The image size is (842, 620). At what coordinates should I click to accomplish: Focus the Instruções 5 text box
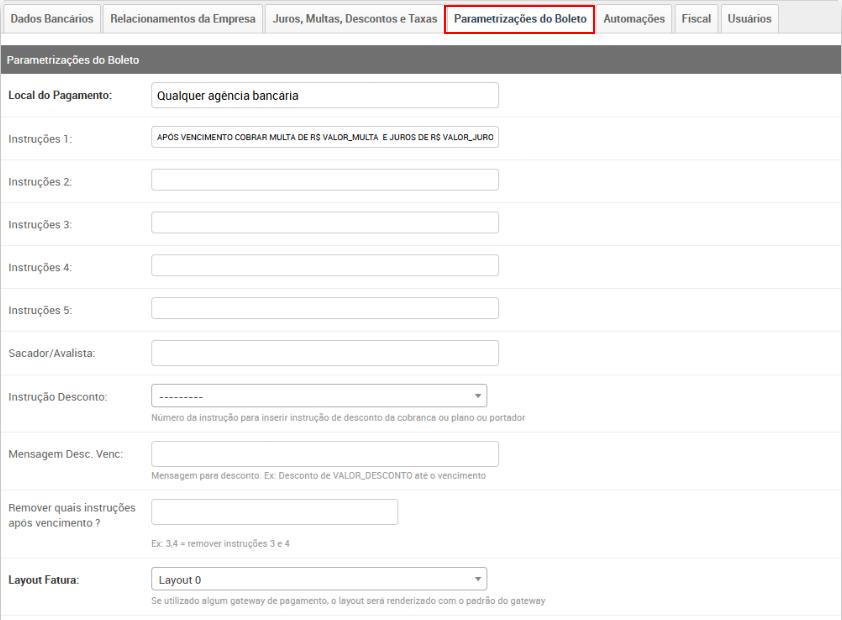[325, 309]
